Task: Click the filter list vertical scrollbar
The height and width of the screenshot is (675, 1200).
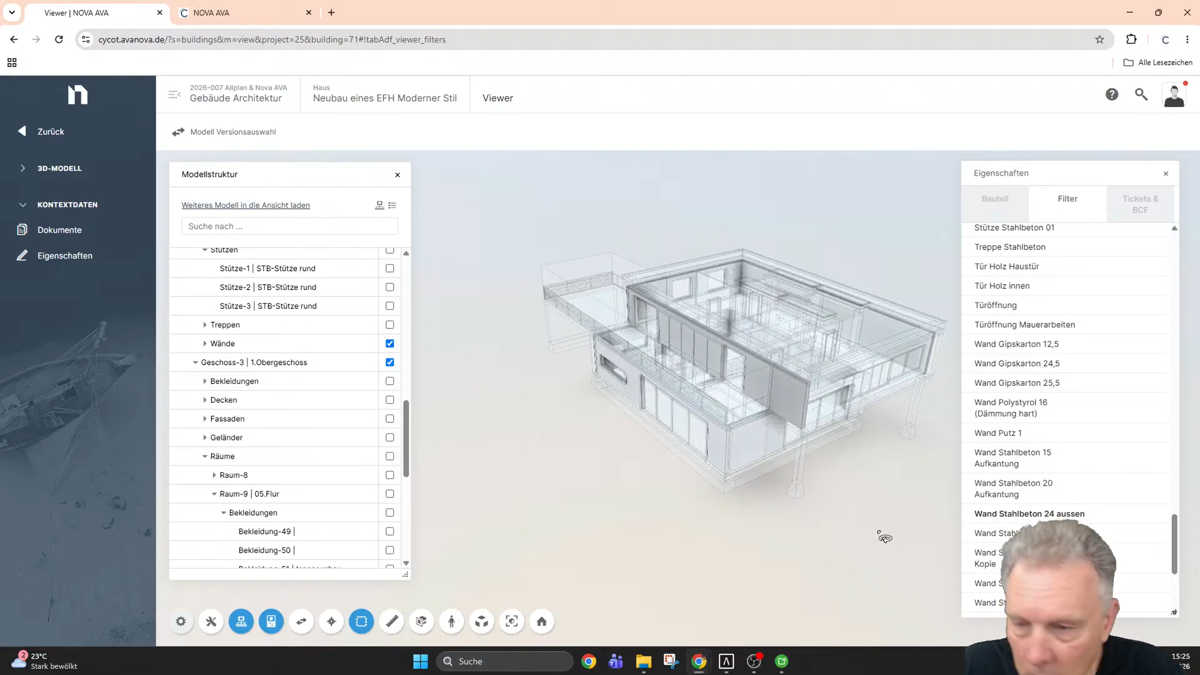Action: click(x=1174, y=544)
